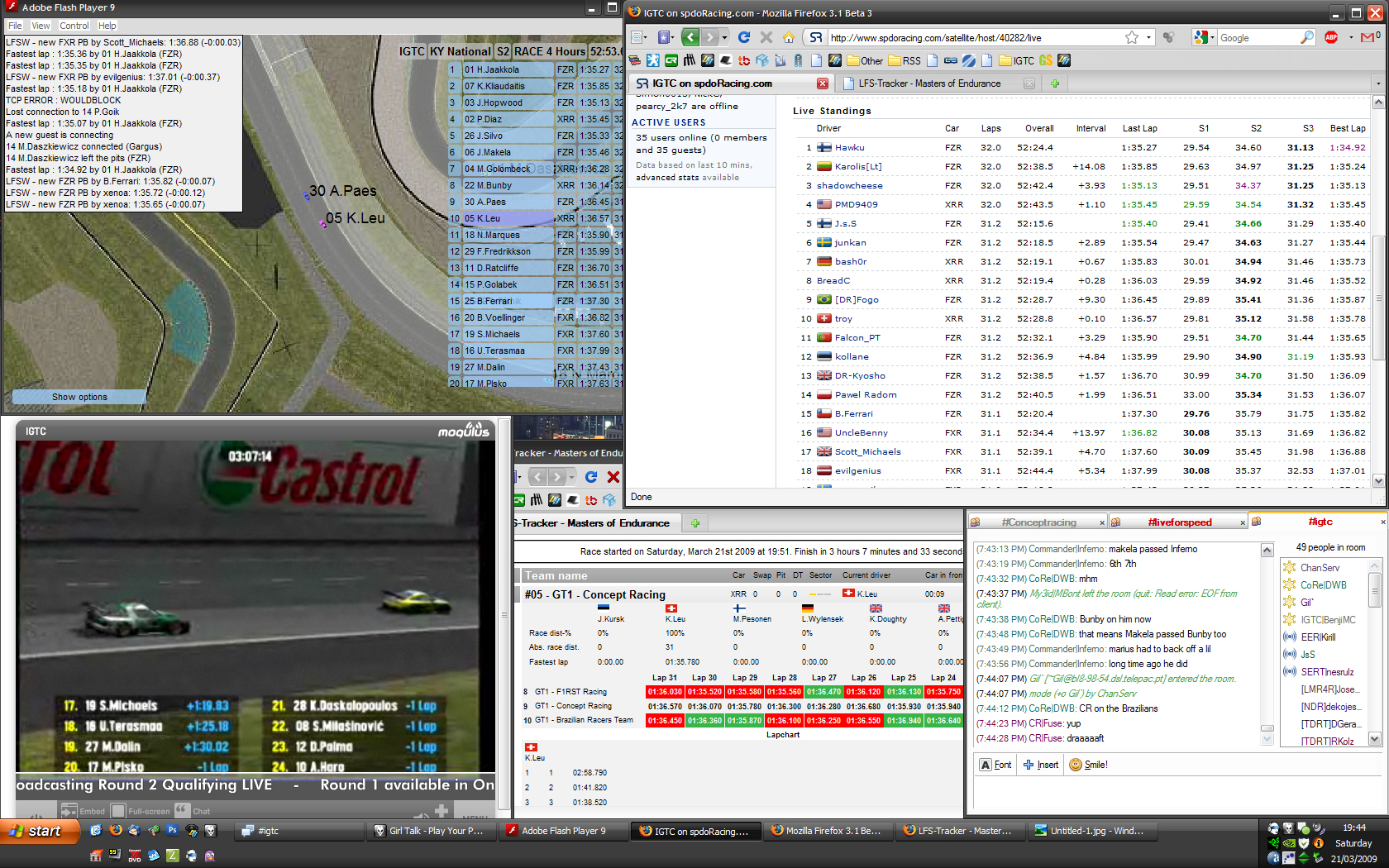The width and height of the screenshot is (1389, 868).
Task: Click the #05 - GT1 - Concept Racing team heading
Action: [x=594, y=594]
